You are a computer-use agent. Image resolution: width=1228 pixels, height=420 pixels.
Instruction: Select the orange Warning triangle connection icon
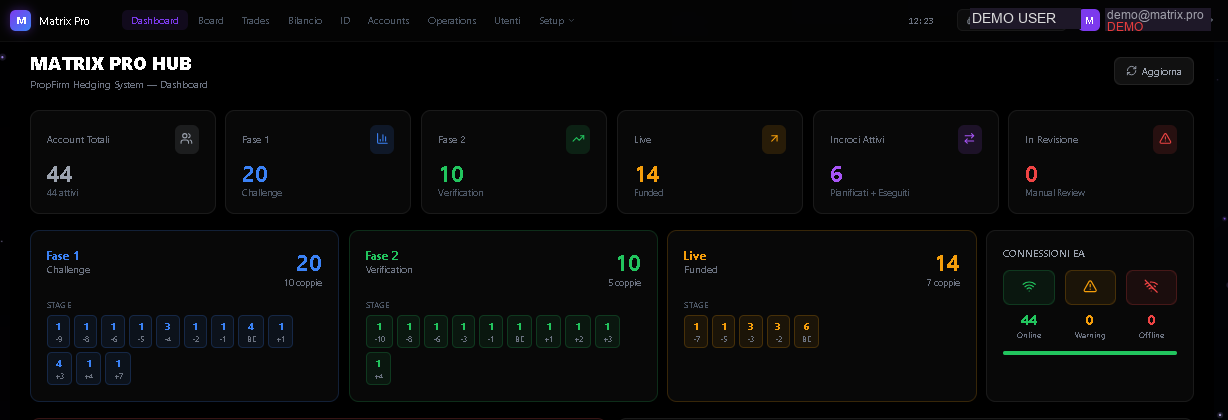click(x=1090, y=287)
